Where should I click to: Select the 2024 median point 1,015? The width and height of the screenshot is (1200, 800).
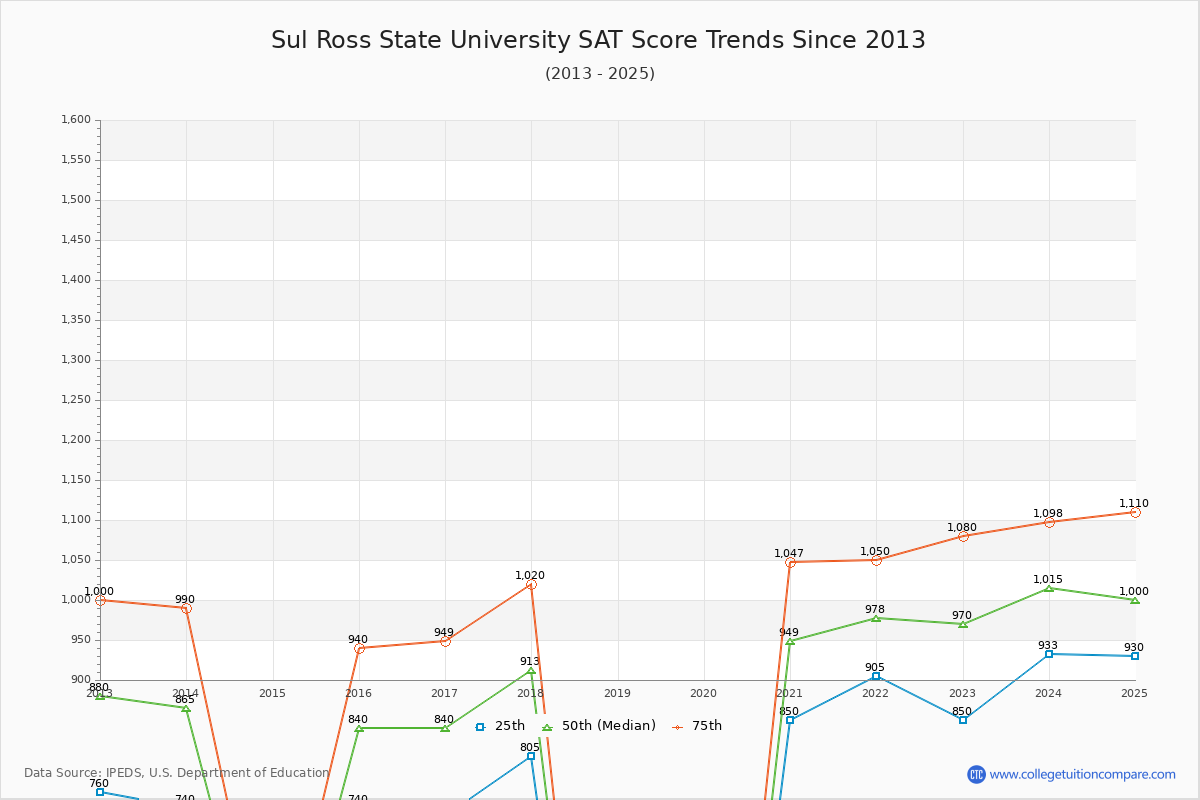pos(1049,588)
